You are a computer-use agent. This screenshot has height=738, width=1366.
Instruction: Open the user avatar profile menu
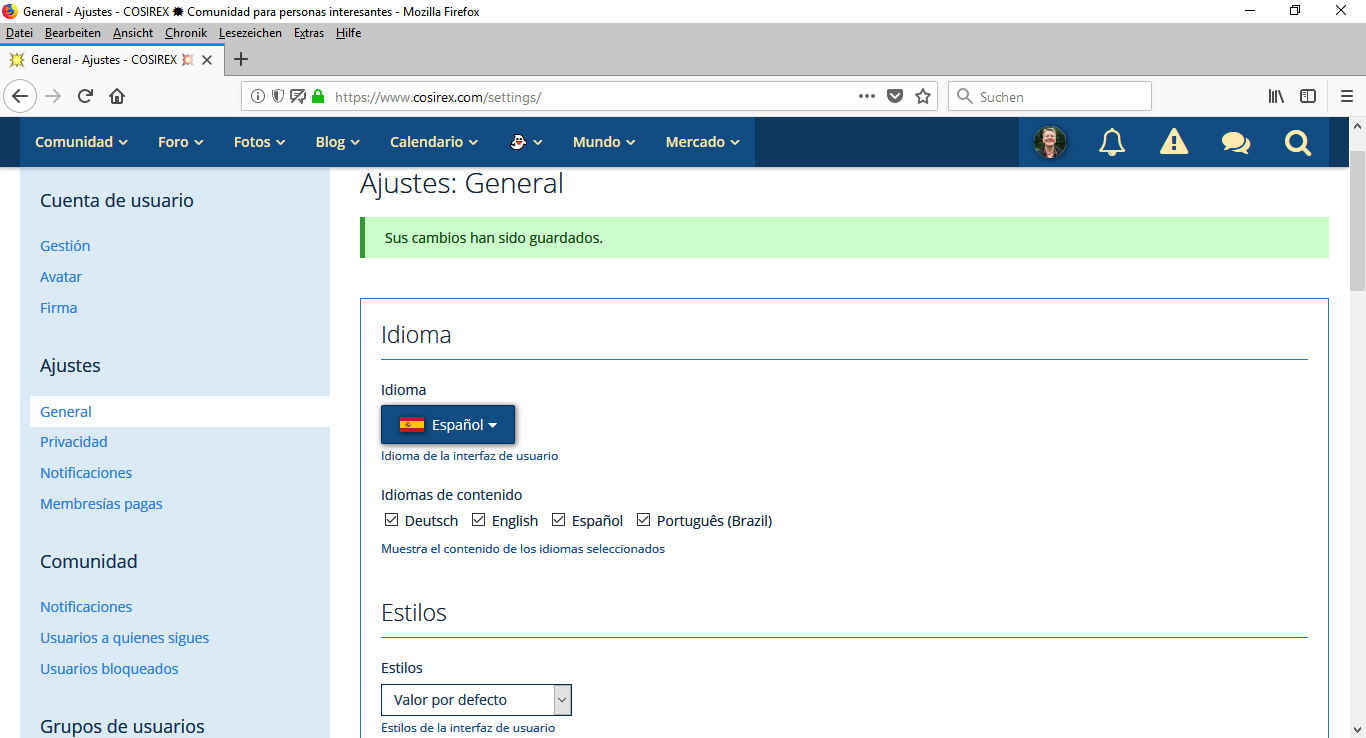pyautogui.click(x=1050, y=142)
